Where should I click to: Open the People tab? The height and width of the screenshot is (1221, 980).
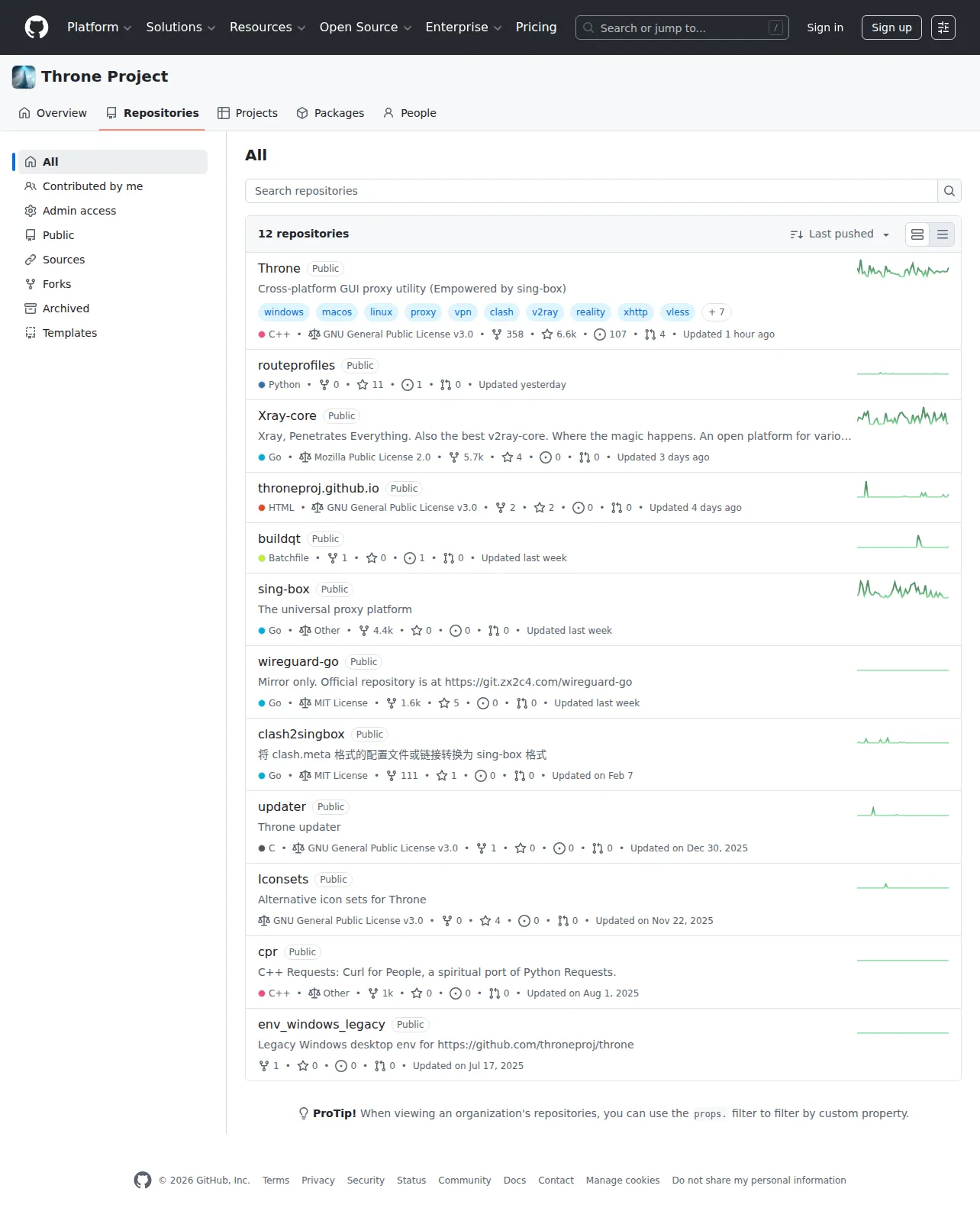click(409, 113)
